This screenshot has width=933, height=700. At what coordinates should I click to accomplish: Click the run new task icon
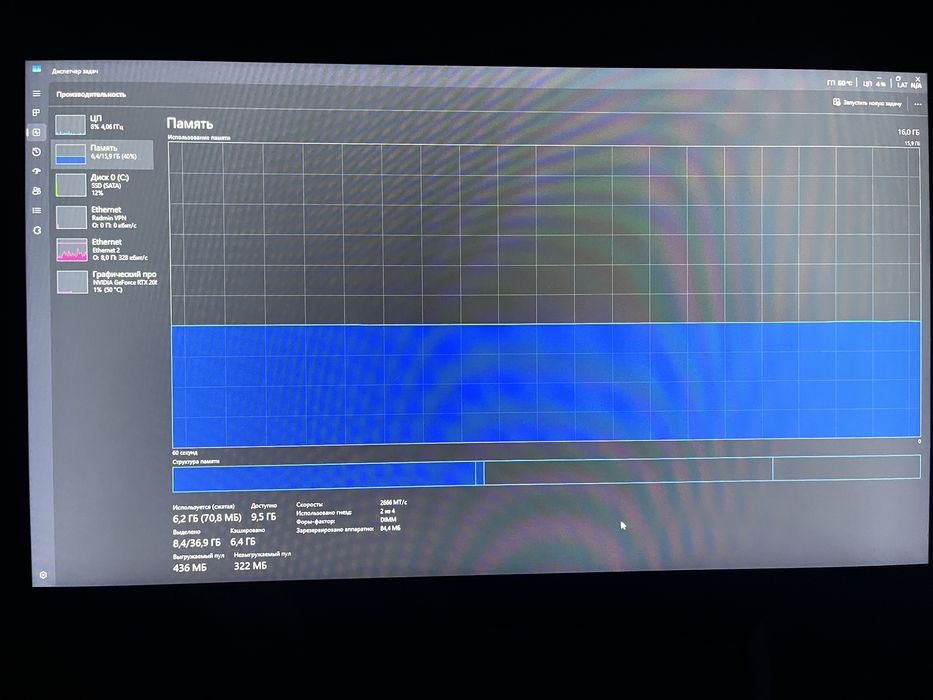[x=837, y=102]
